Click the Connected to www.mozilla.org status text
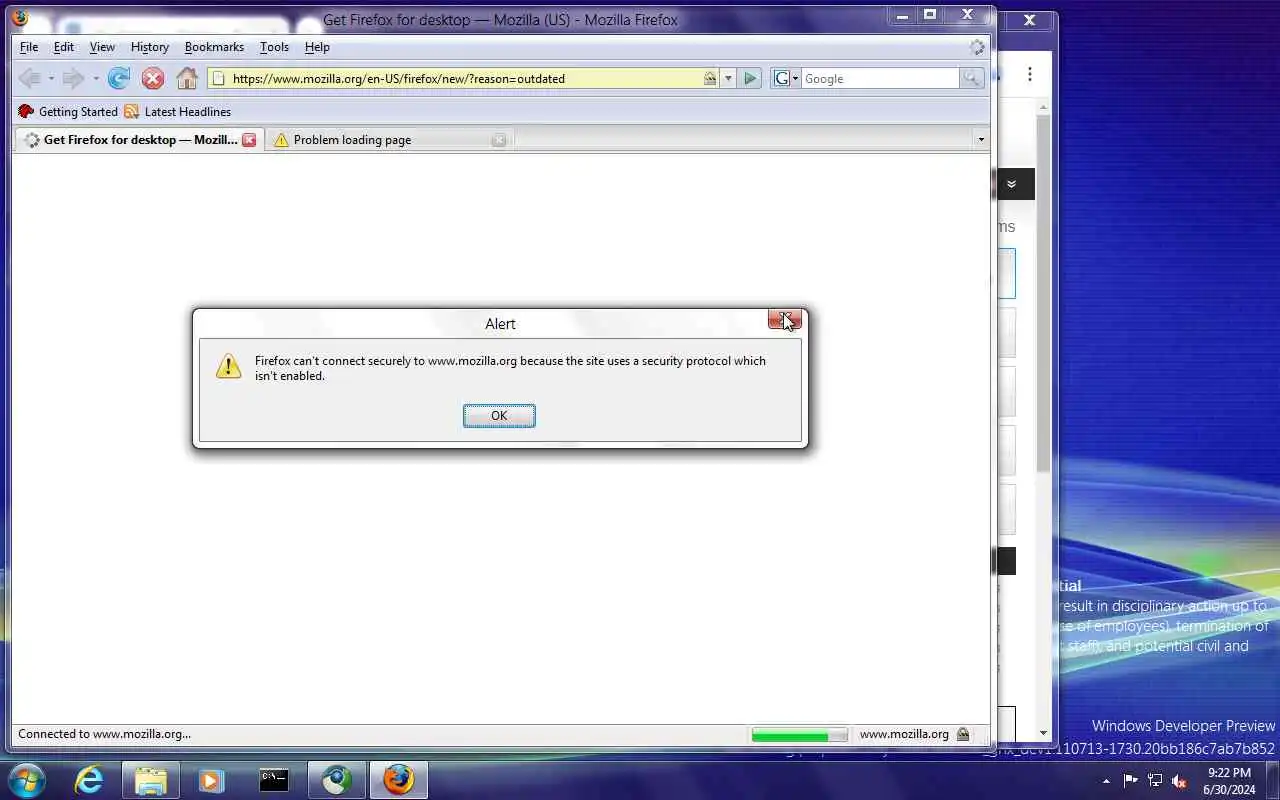Viewport: 1280px width, 800px height. 104,734
